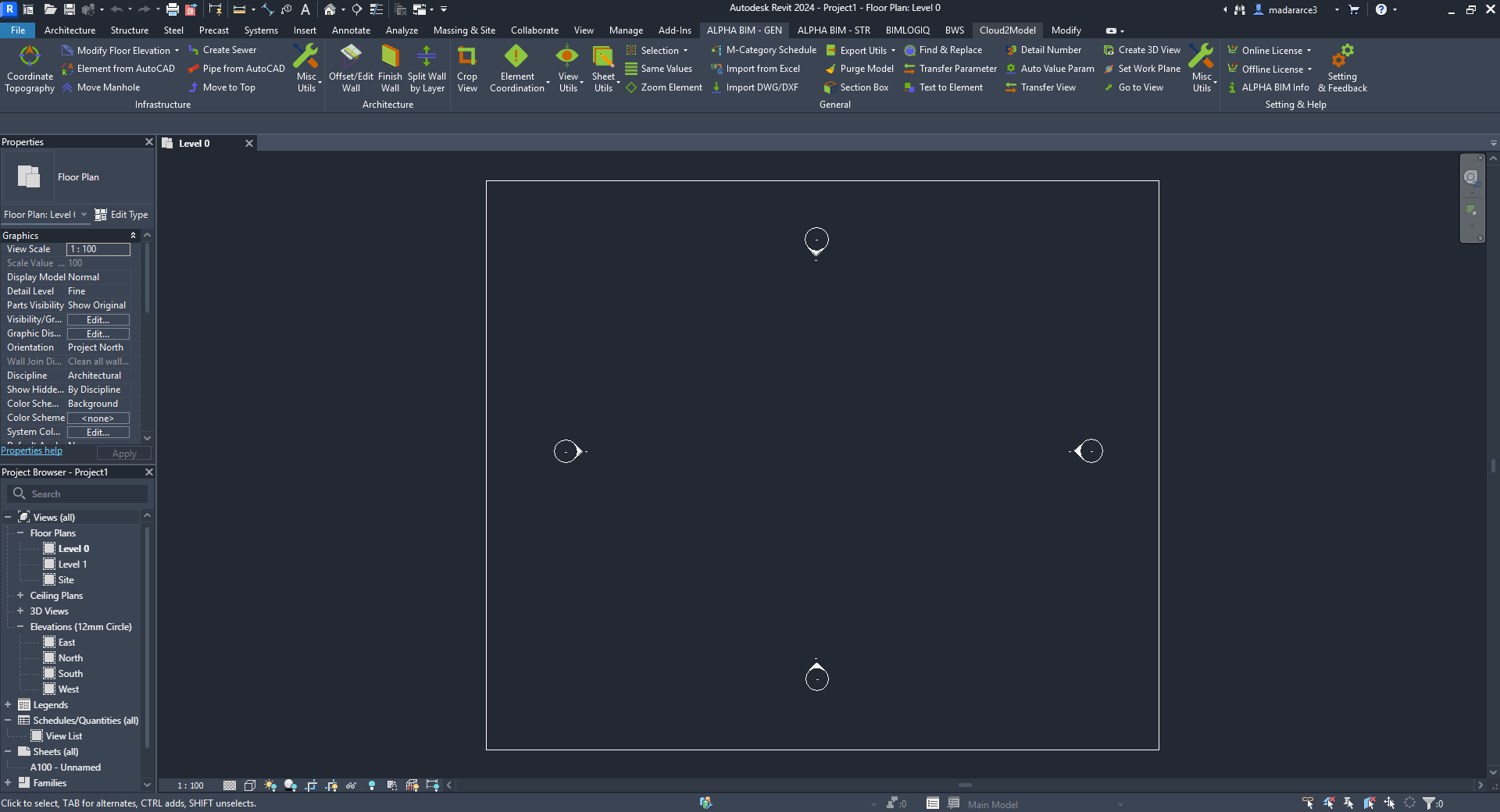This screenshot has height=812, width=1500.
Task: Toggle Select Underlay Elements in status bar
Action: 1328,803
